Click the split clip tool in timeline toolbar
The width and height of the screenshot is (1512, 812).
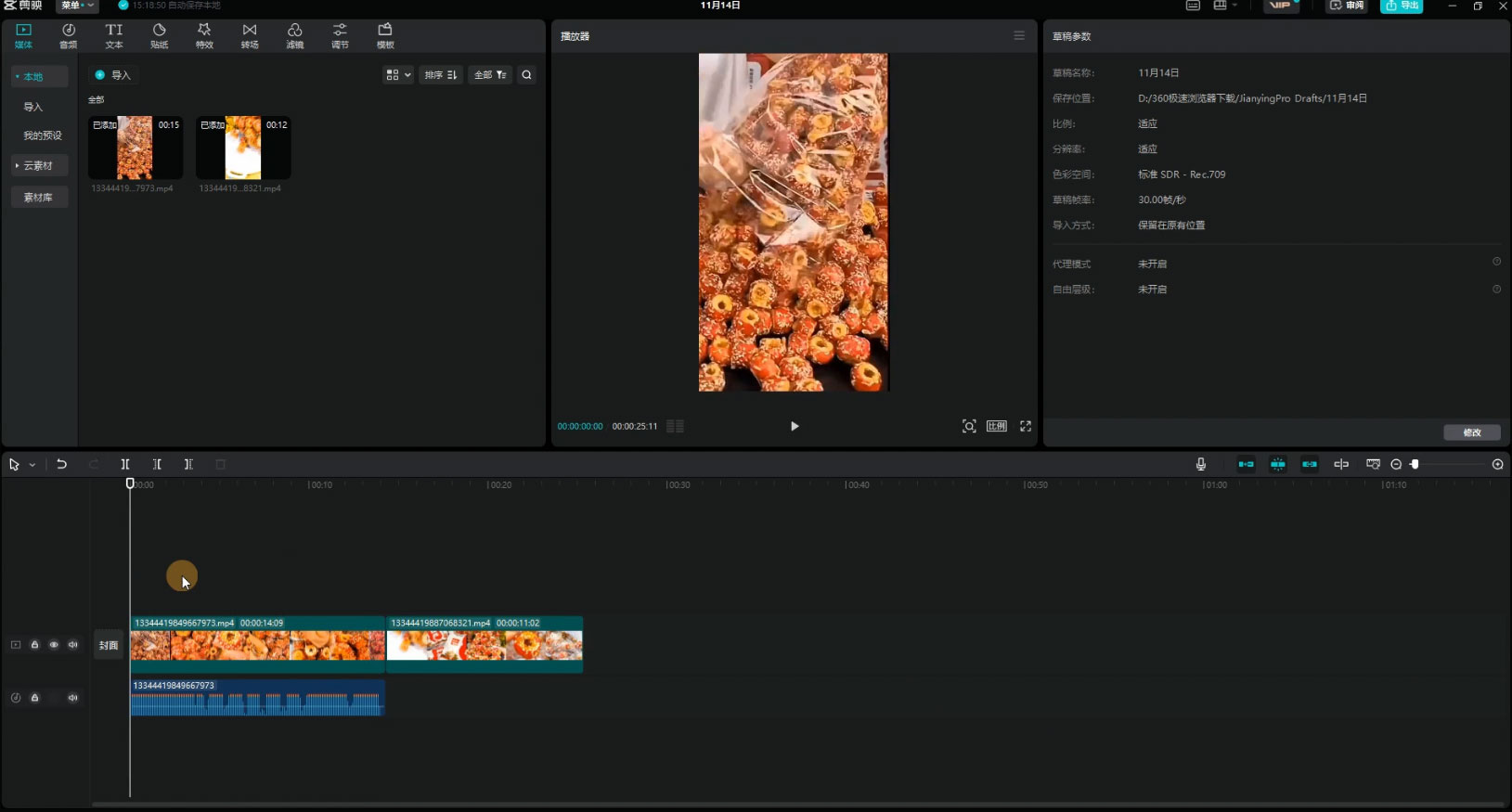coord(125,464)
